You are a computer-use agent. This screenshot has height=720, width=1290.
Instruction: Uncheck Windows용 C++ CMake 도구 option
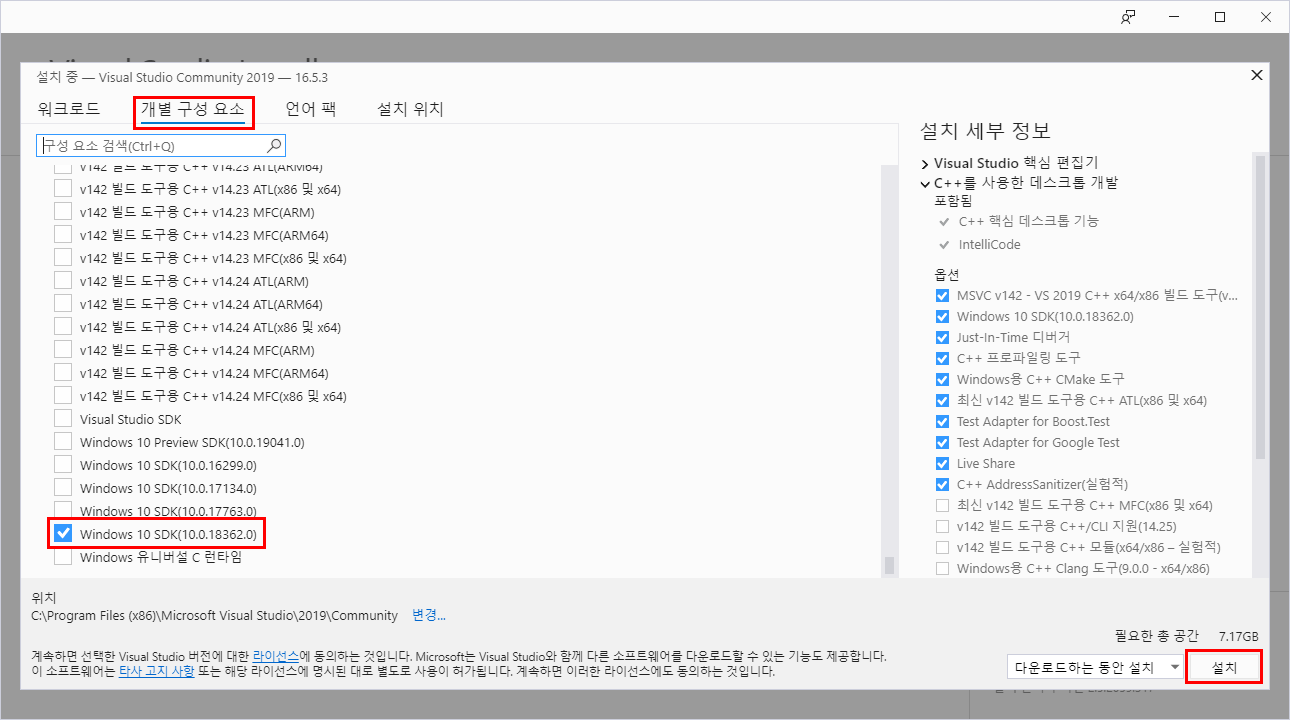point(942,380)
